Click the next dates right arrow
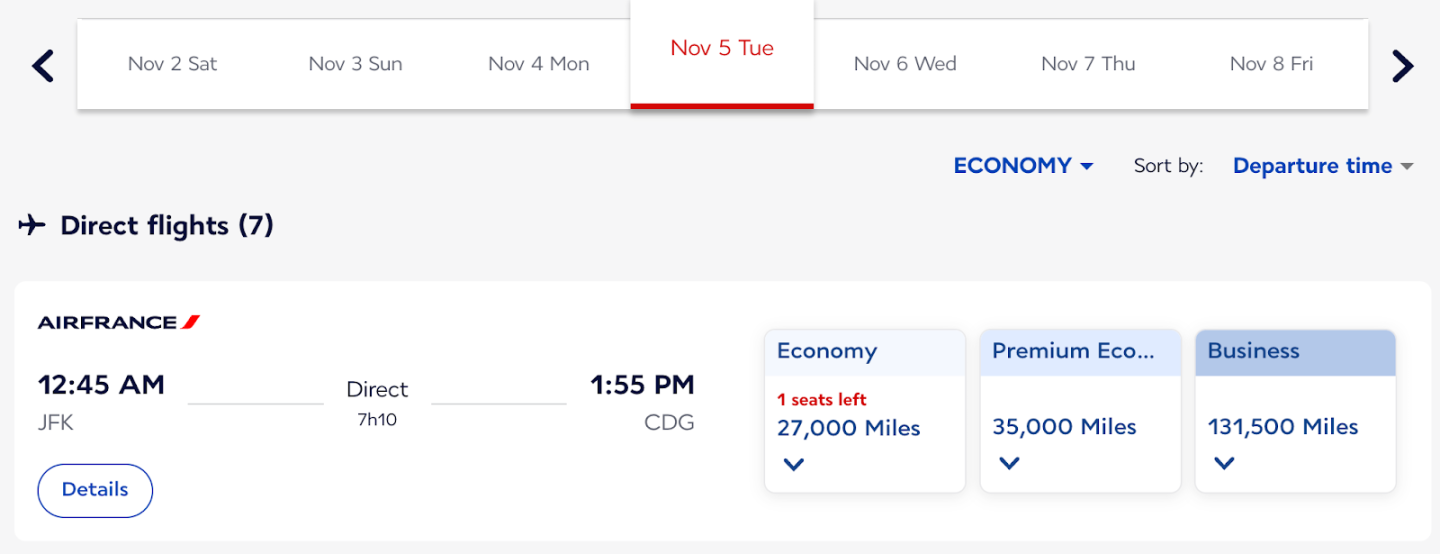This screenshot has height=554, width=1440. pyautogui.click(x=1403, y=66)
